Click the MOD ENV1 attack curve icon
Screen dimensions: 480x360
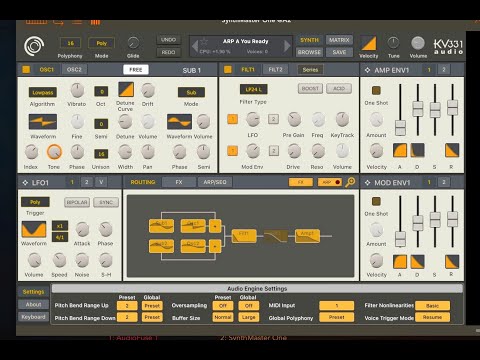[x=400, y=261]
